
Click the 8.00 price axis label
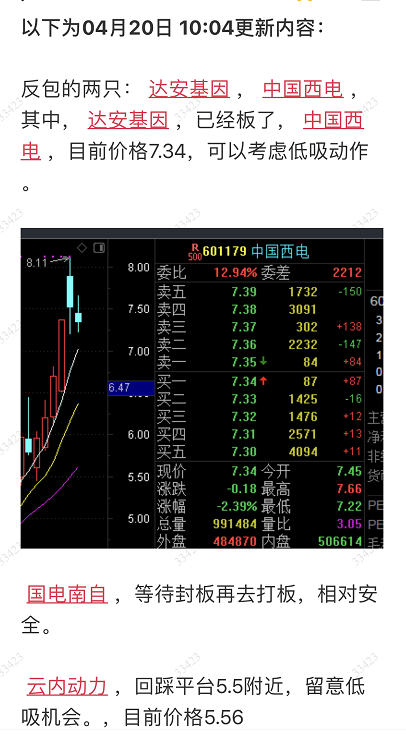pyautogui.click(x=139, y=267)
